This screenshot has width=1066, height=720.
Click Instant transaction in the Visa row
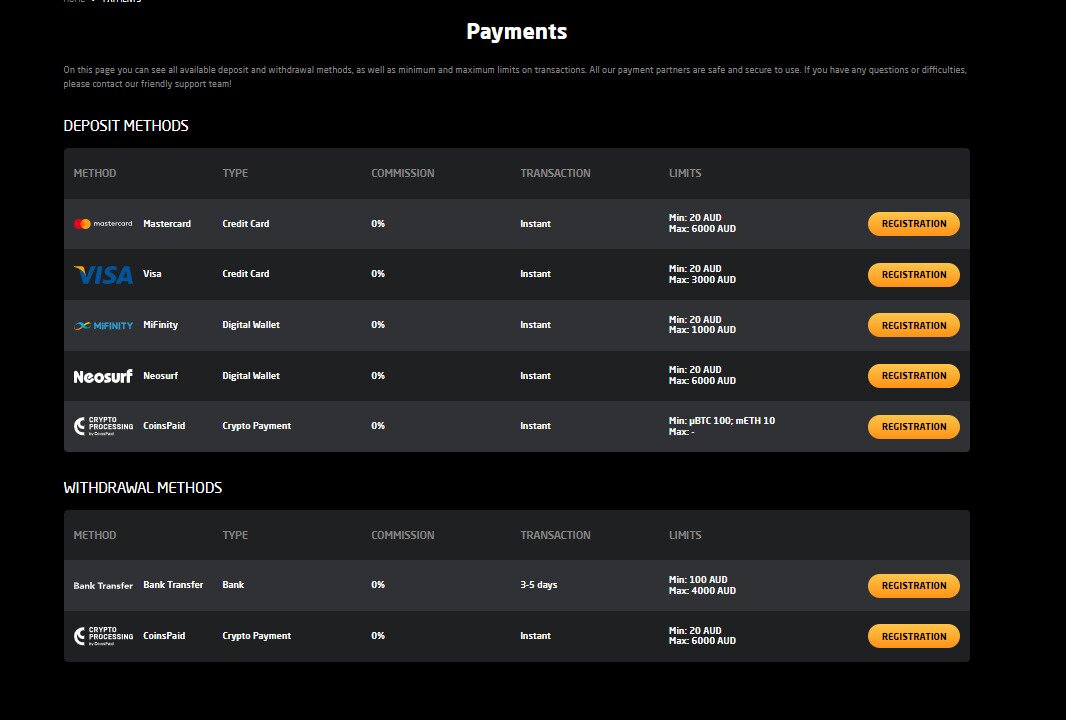click(x=536, y=274)
